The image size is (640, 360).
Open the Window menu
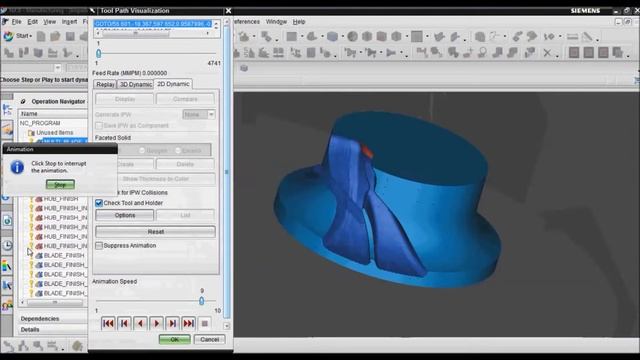coord(276,22)
